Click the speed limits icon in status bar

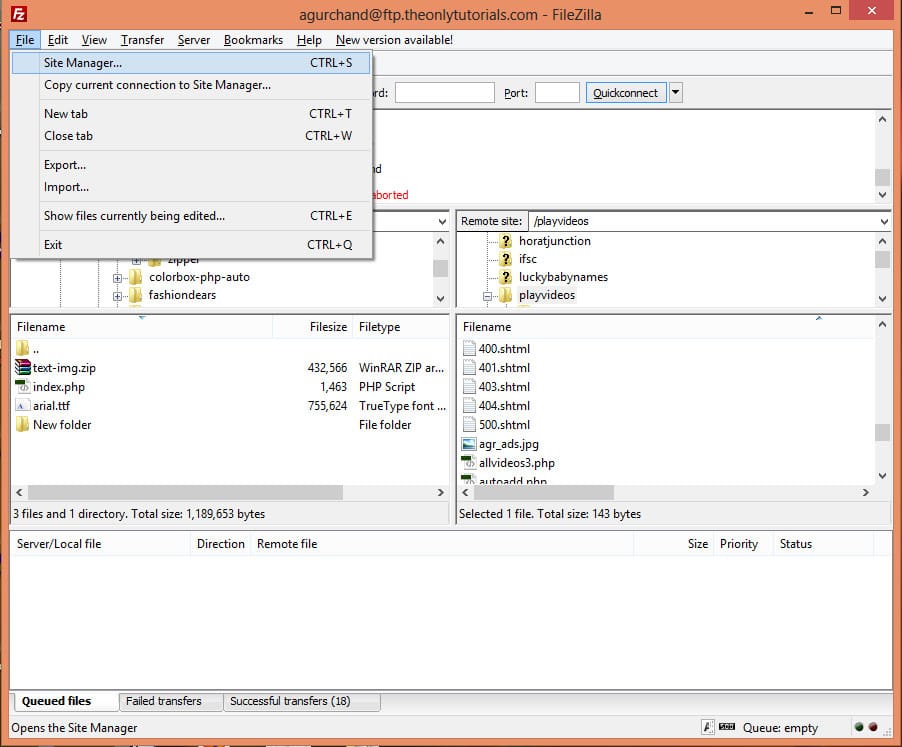pyautogui.click(x=727, y=727)
